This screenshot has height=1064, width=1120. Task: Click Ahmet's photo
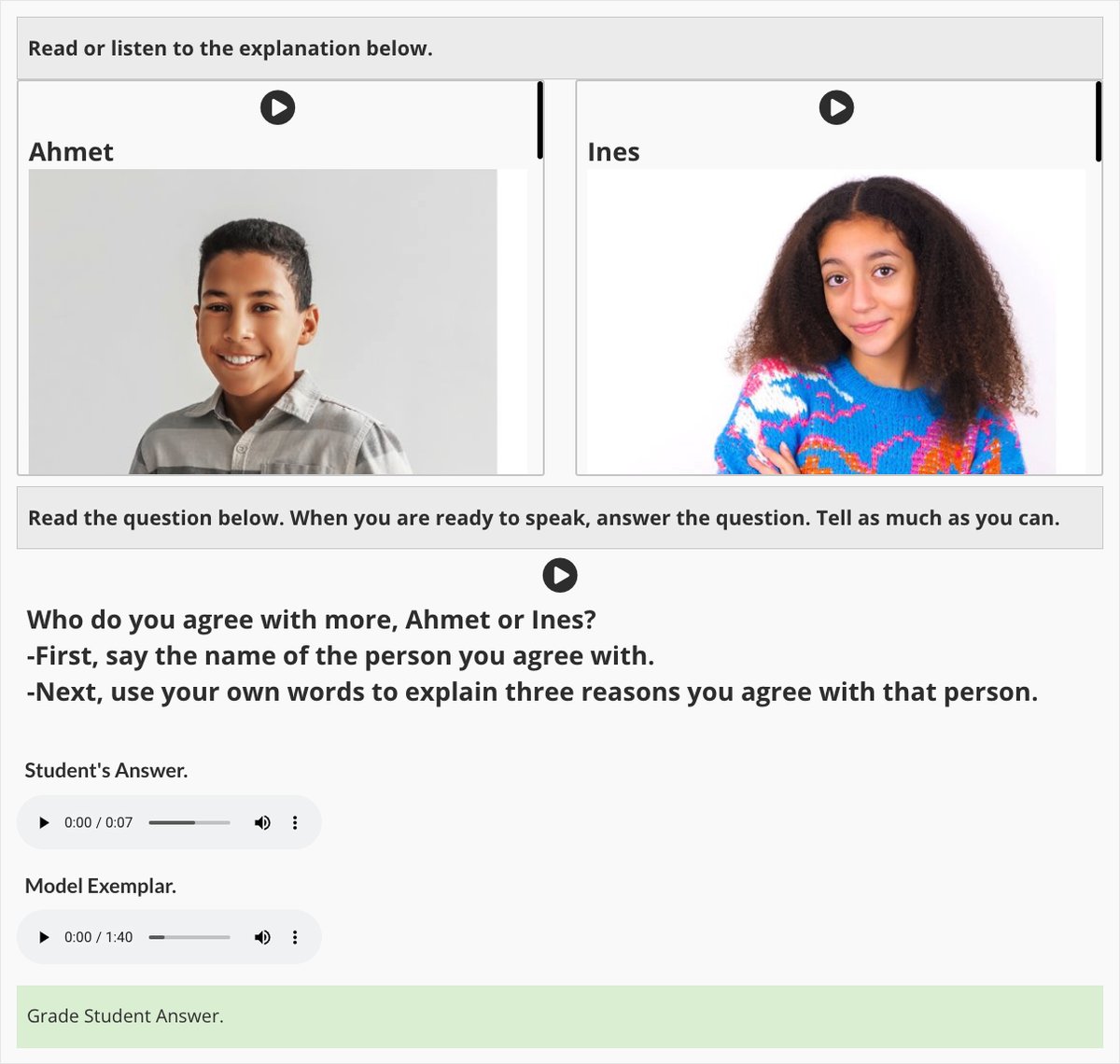(x=263, y=322)
